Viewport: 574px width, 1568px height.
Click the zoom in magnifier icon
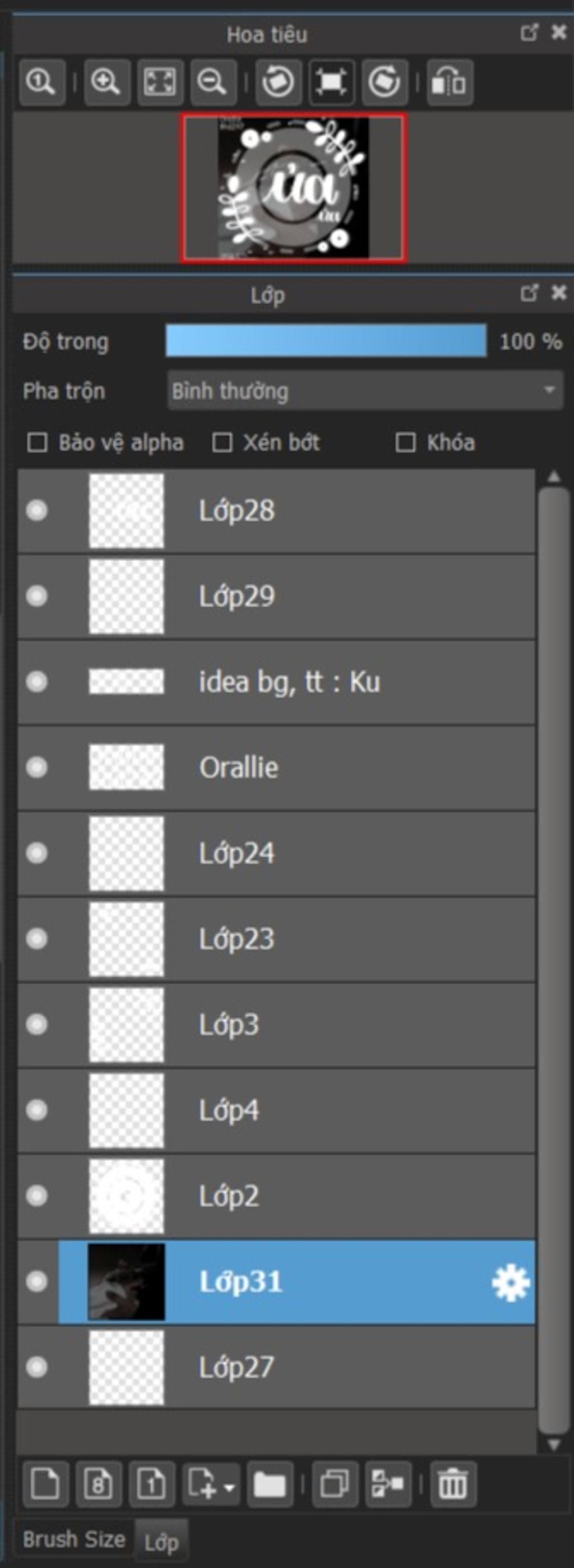[x=106, y=81]
